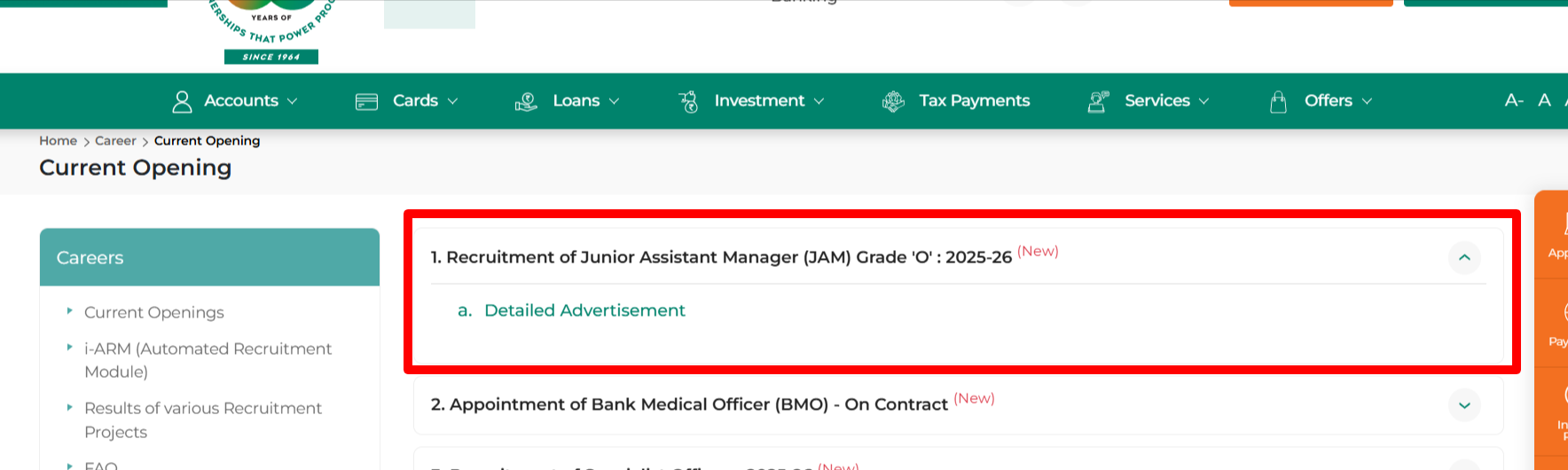Click the Accounts person icon
The height and width of the screenshot is (470, 1568).
click(x=182, y=102)
